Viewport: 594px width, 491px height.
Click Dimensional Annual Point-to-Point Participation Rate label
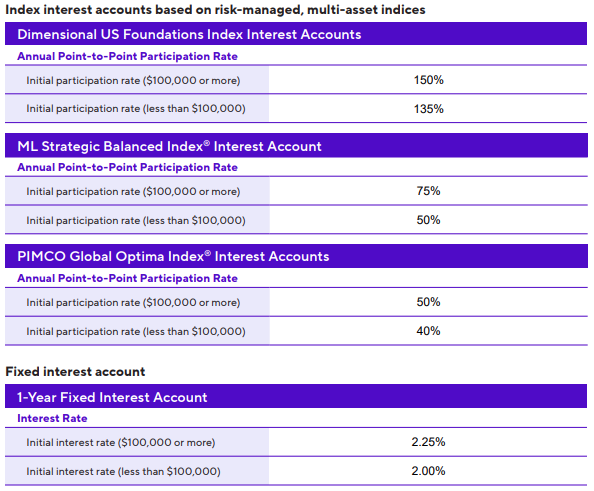(127, 56)
